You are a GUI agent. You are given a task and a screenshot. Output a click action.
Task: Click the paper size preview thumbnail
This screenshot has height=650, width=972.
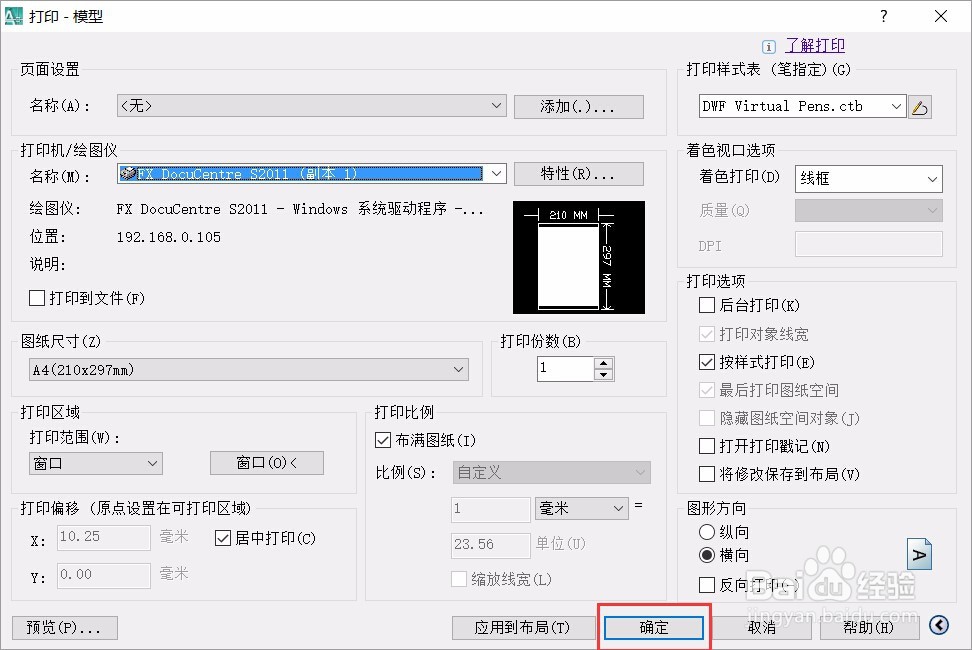[578, 257]
